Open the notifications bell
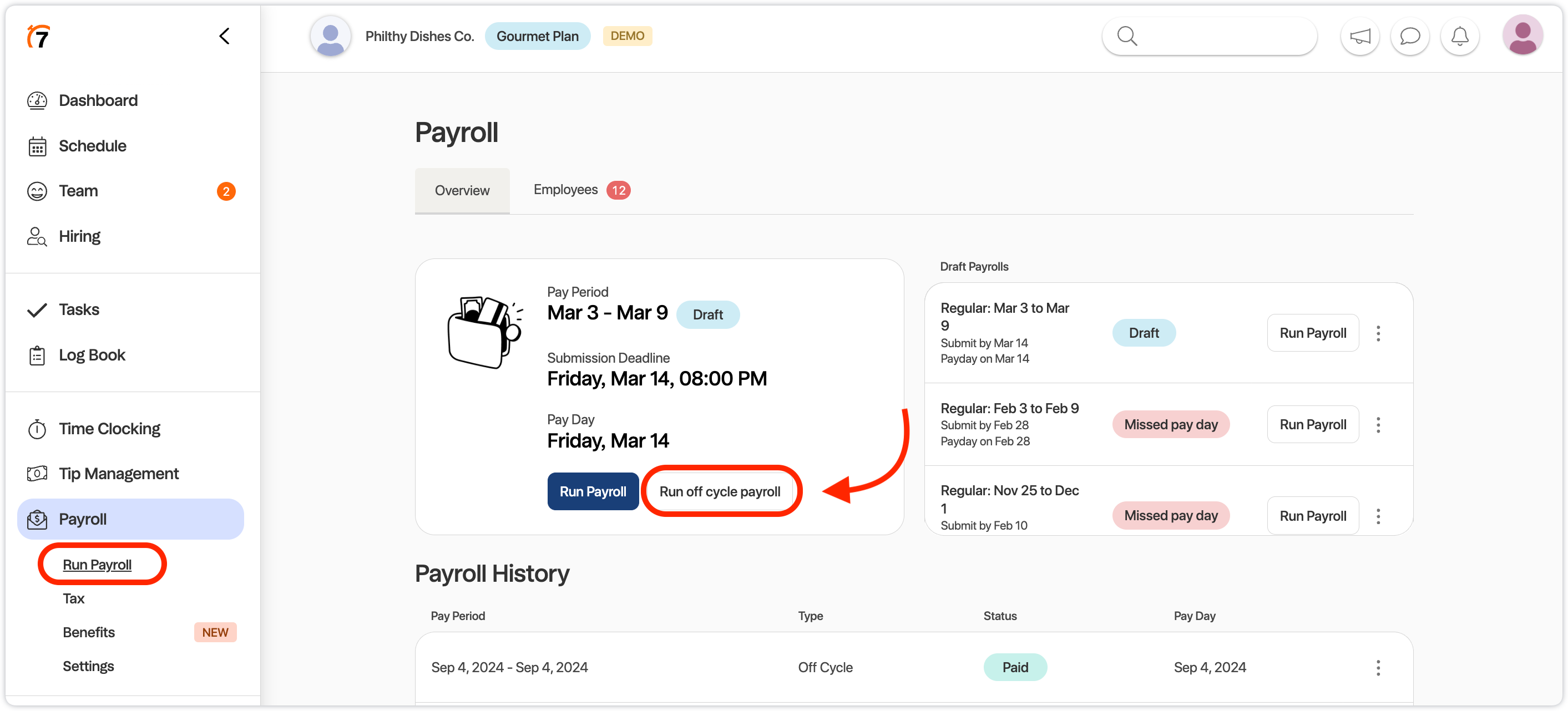 (1459, 37)
